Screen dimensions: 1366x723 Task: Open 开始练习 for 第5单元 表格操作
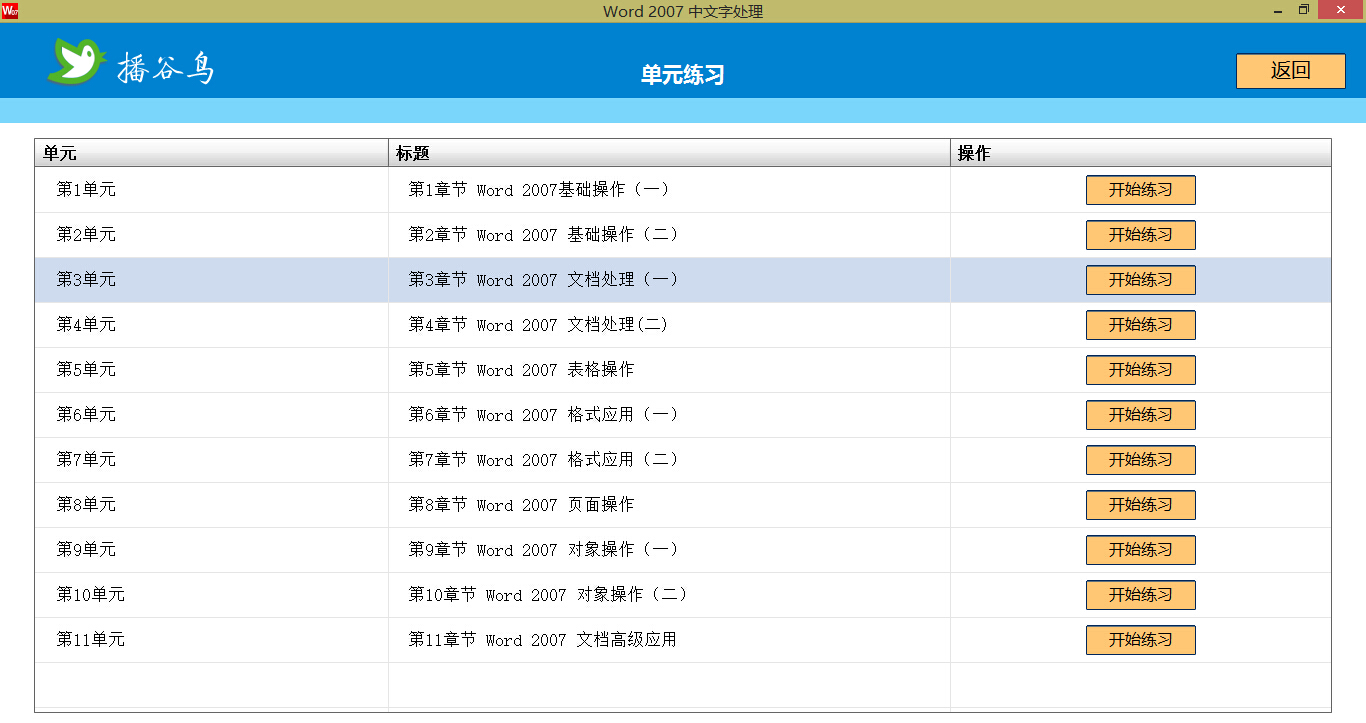pyautogui.click(x=1140, y=370)
